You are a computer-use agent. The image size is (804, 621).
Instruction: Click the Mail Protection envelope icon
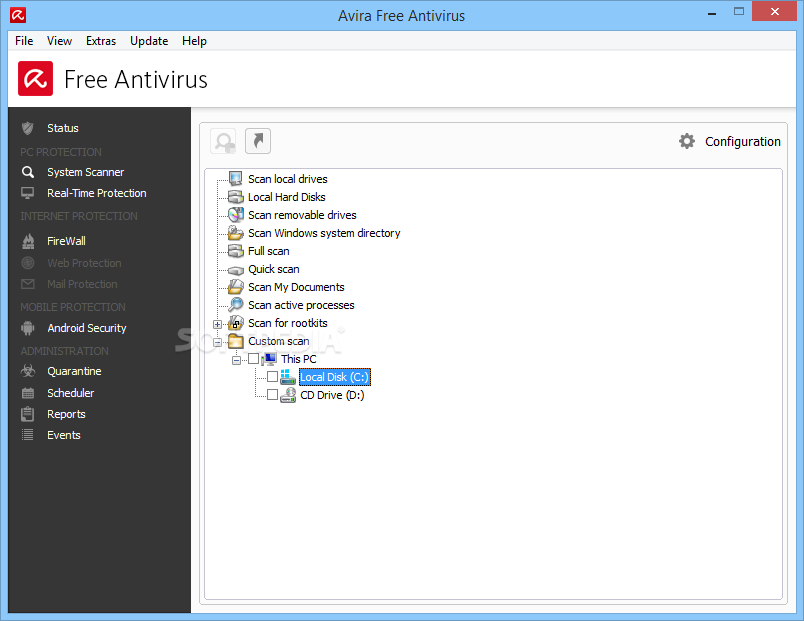[28, 284]
